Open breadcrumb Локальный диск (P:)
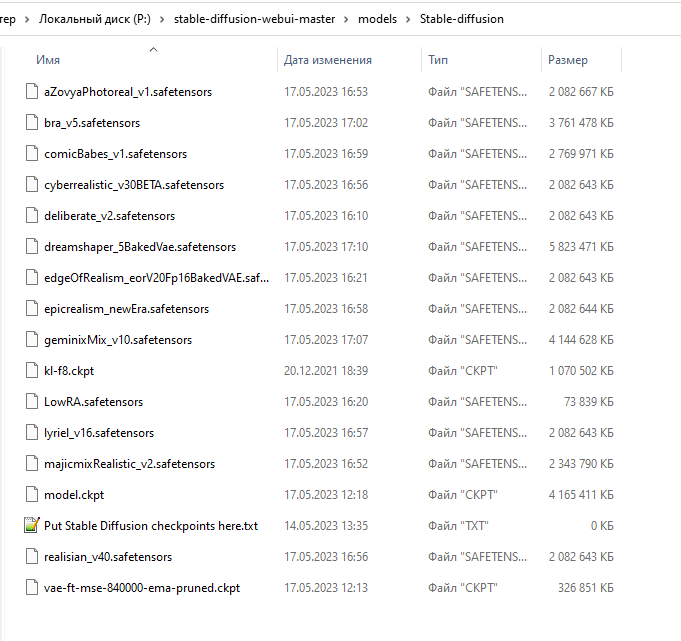The height and width of the screenshot is (641, 681). (95, 19)
